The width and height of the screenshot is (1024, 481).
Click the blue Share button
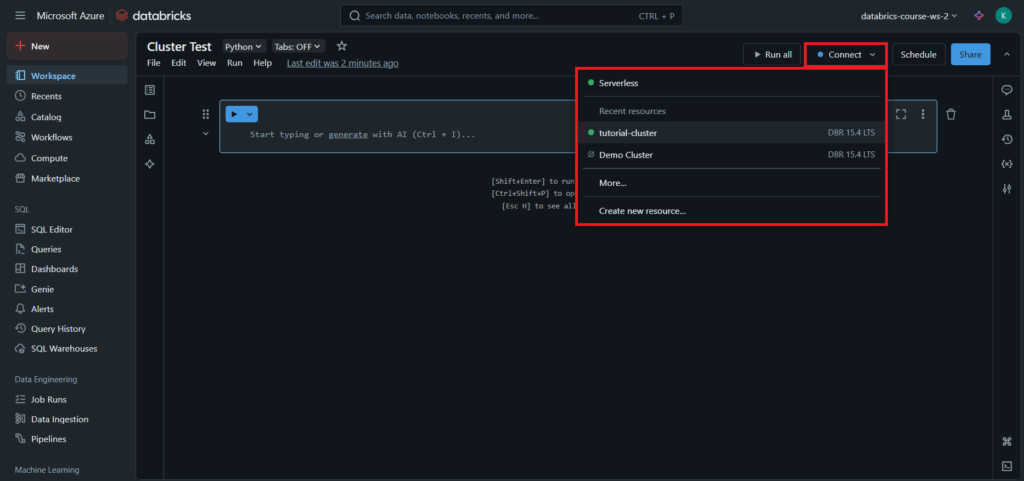click(x=970, y=55)
